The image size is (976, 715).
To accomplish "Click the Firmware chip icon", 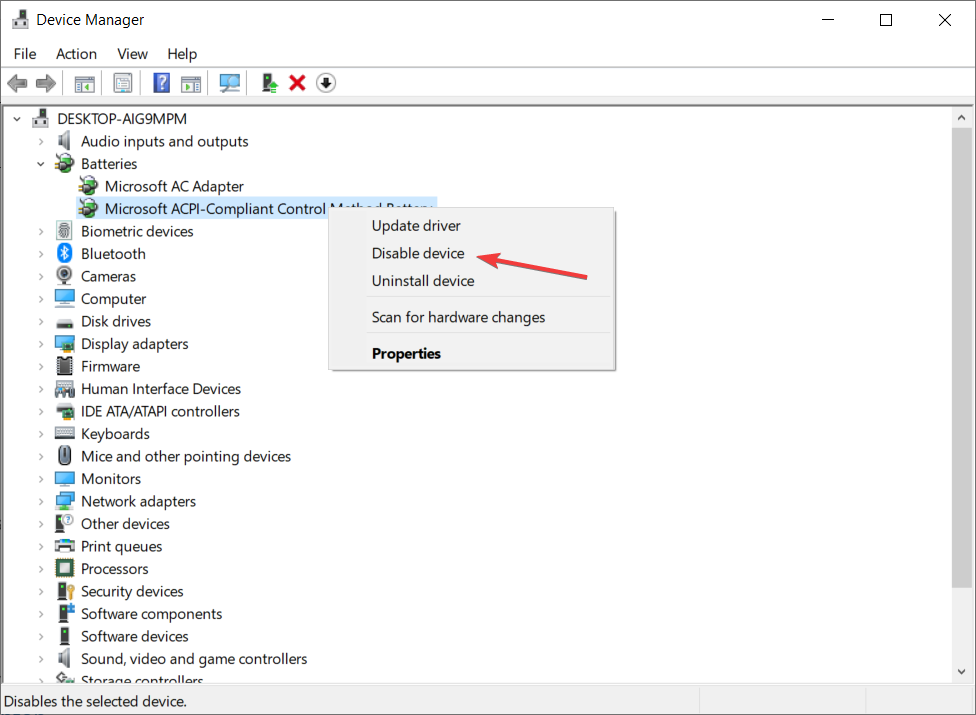I will [x=65, y=366].
